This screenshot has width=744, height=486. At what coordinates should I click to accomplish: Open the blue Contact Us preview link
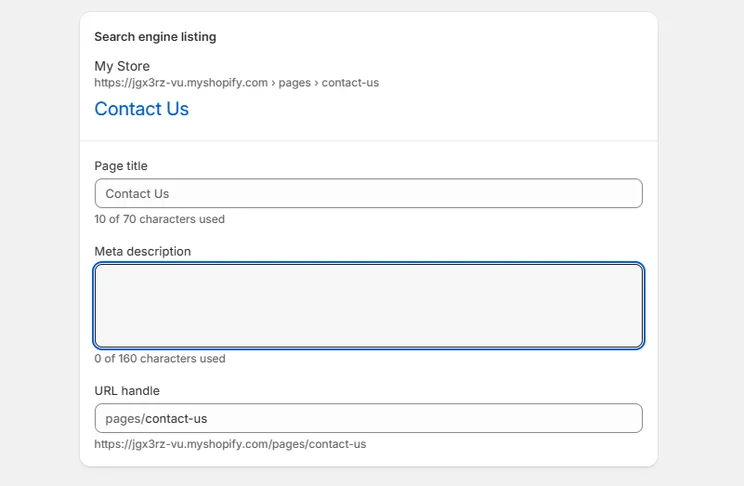coord(141,109)
